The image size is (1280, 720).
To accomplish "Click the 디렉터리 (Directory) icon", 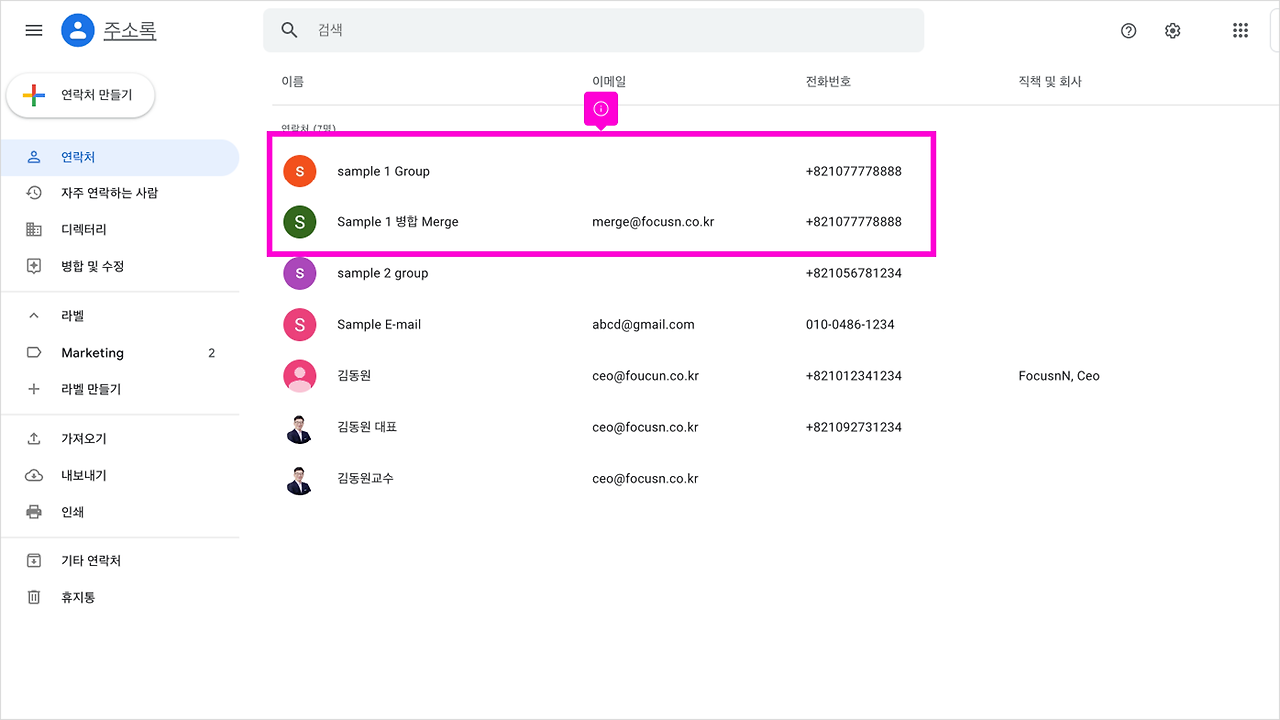I will click(x=33, y=229).
